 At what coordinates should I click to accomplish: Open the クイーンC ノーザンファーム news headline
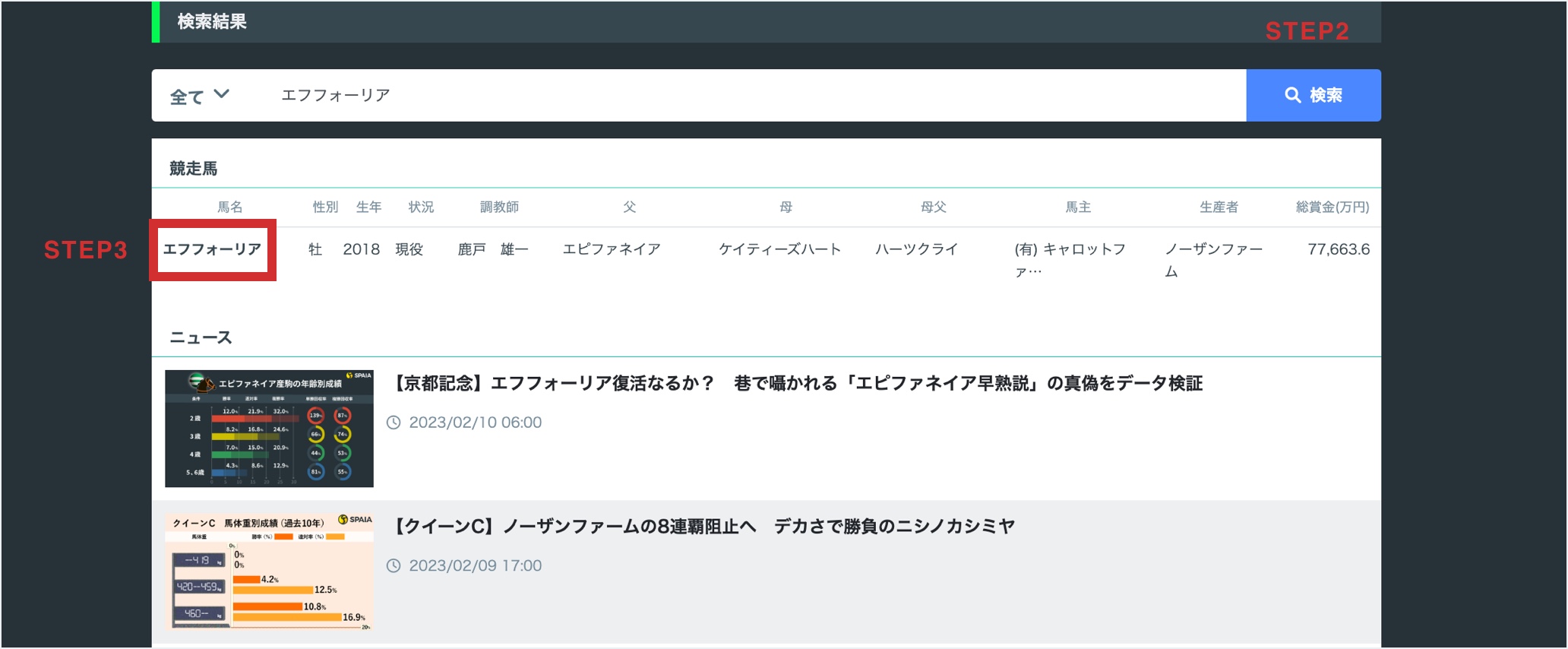(703, 526)
